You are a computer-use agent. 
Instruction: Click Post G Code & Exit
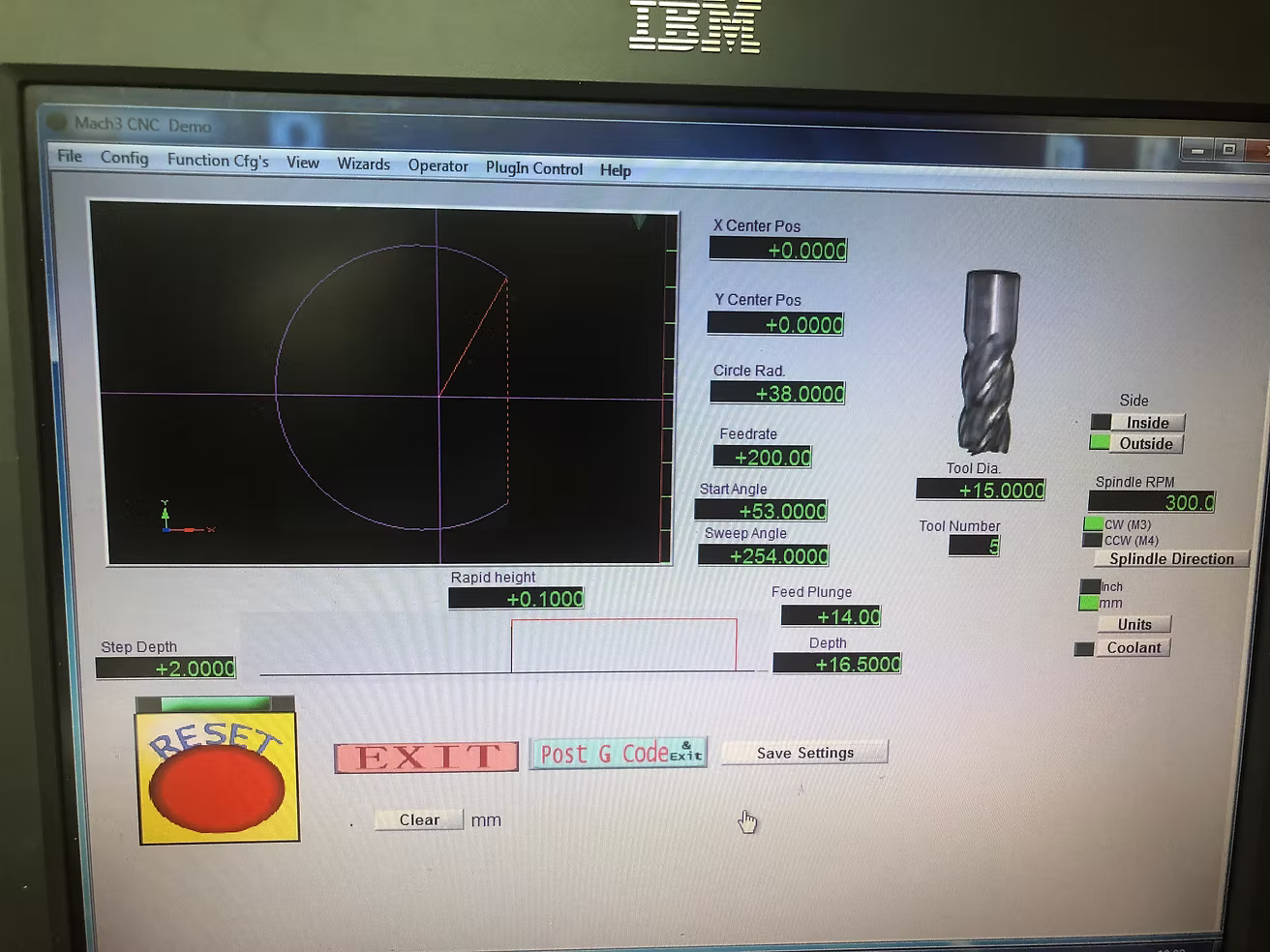pyautogui.click(x=619, y=754)
